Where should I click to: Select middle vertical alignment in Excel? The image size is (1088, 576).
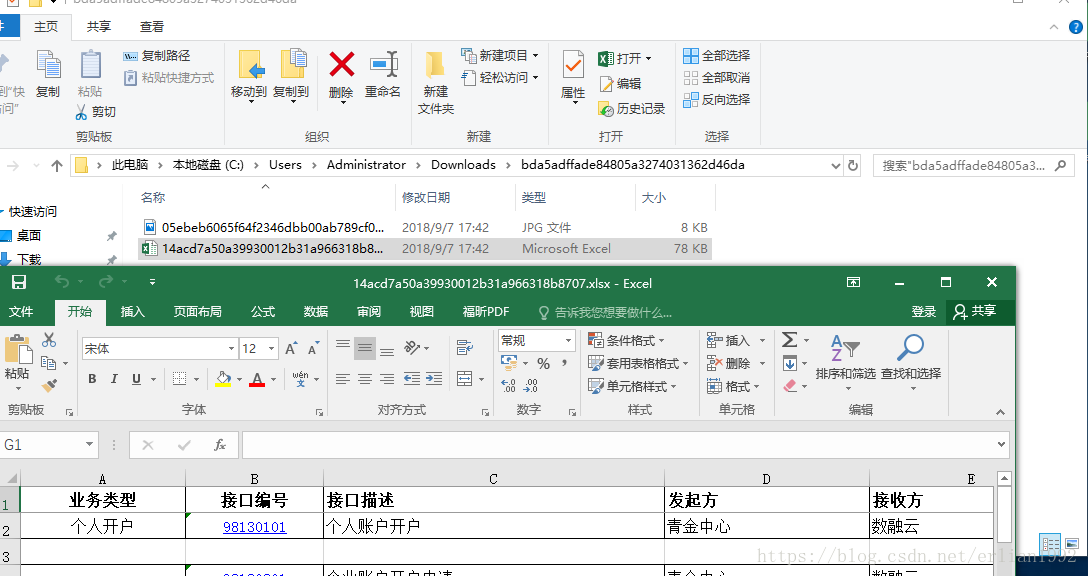pyautogui.click(x=365, y=348)
